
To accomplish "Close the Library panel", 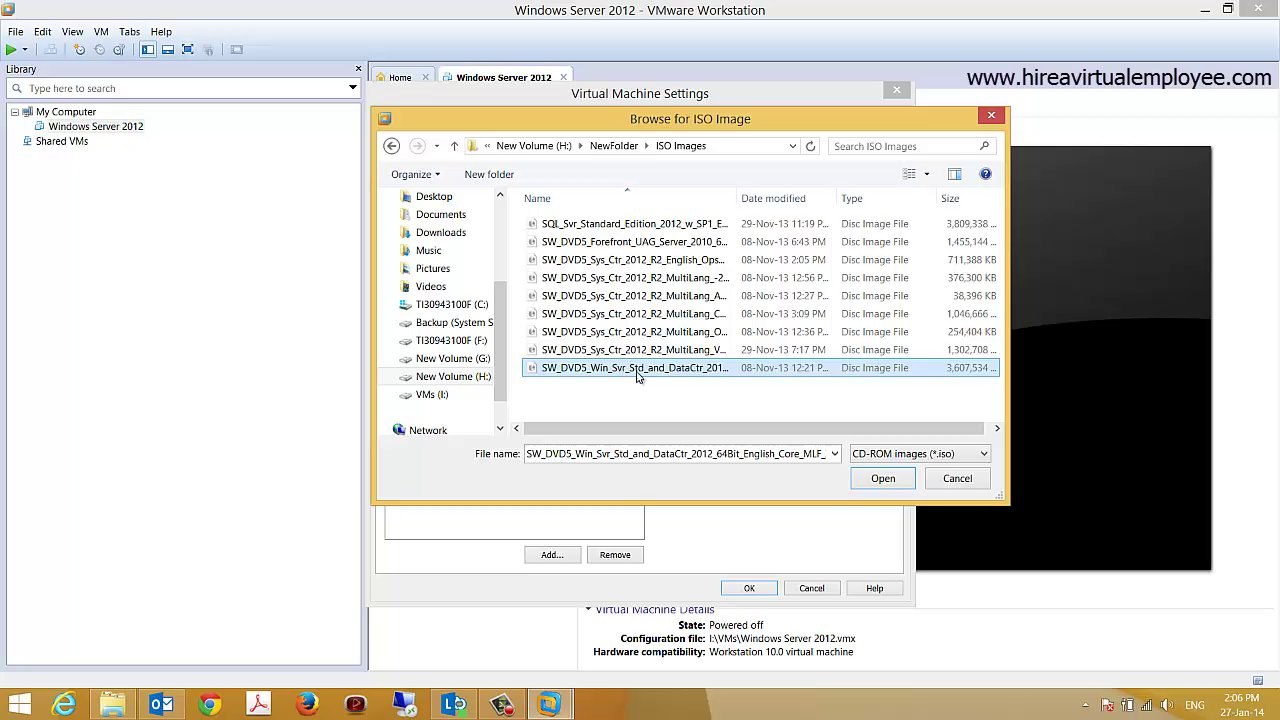I will coord(358,69).
